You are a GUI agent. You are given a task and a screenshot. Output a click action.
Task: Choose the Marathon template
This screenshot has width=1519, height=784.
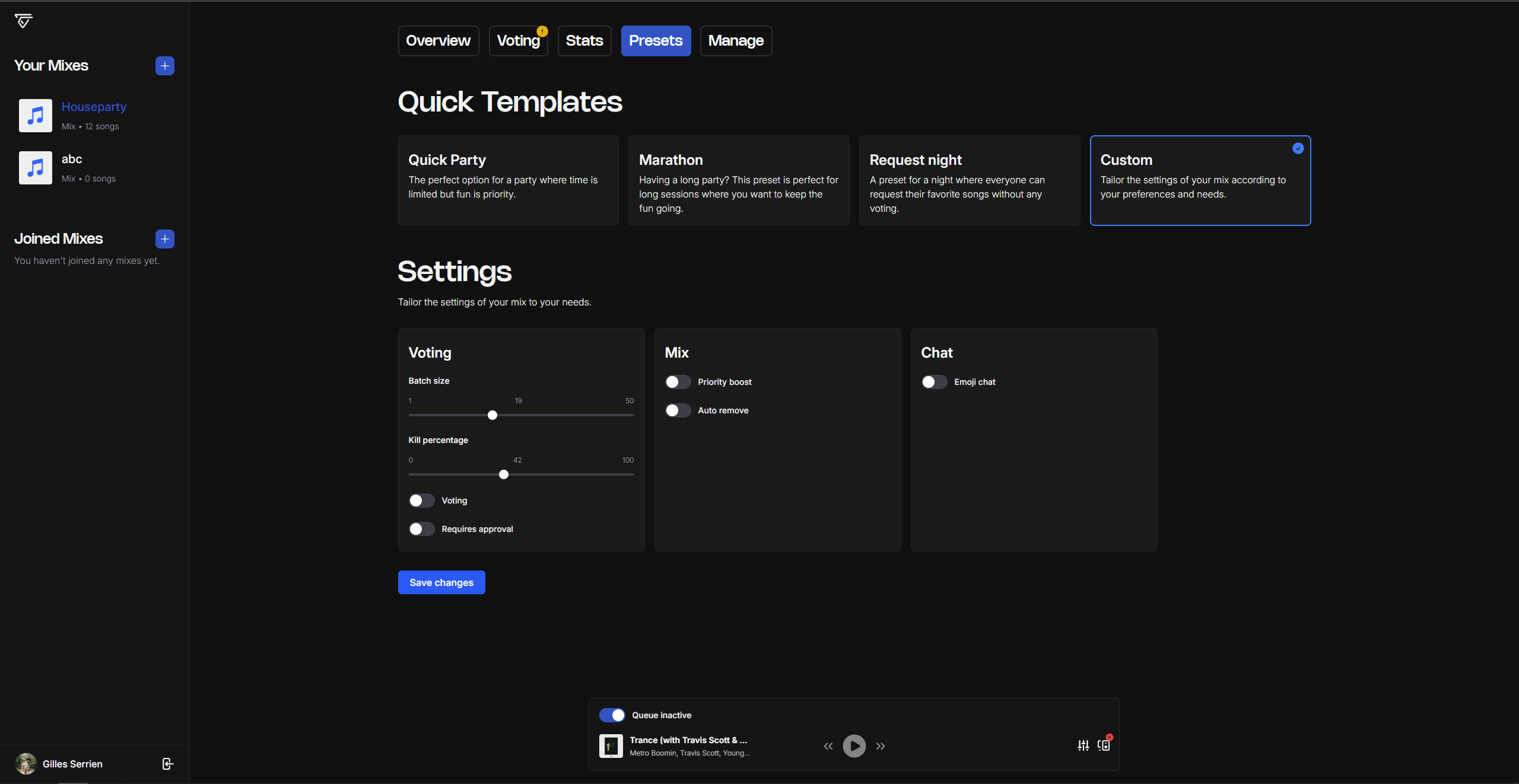coord(739,180)
